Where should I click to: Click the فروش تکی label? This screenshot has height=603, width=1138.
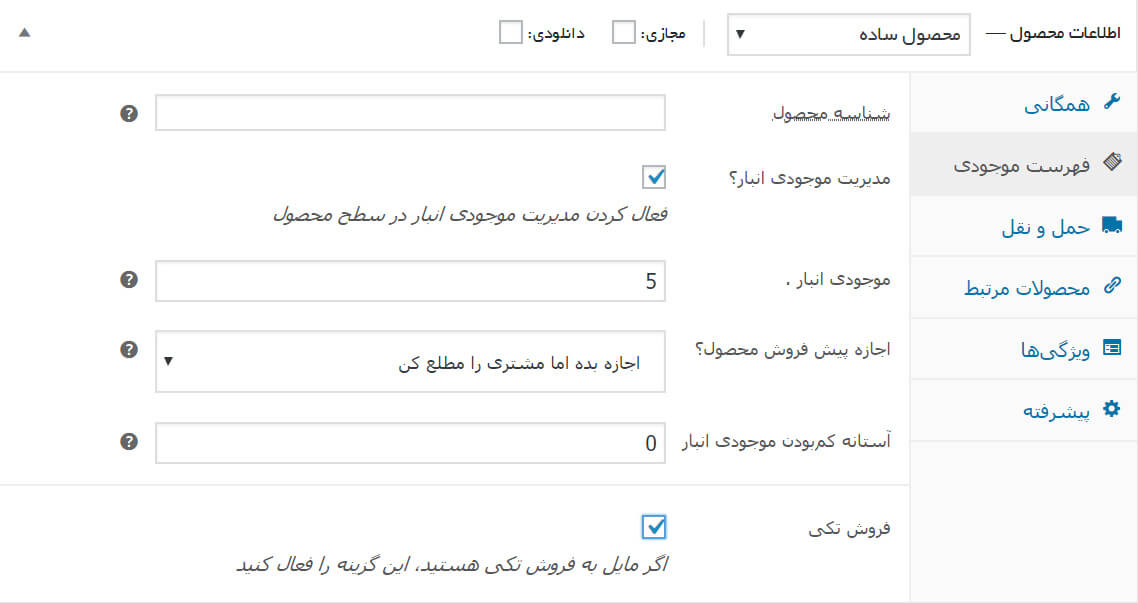pos(850,528)
